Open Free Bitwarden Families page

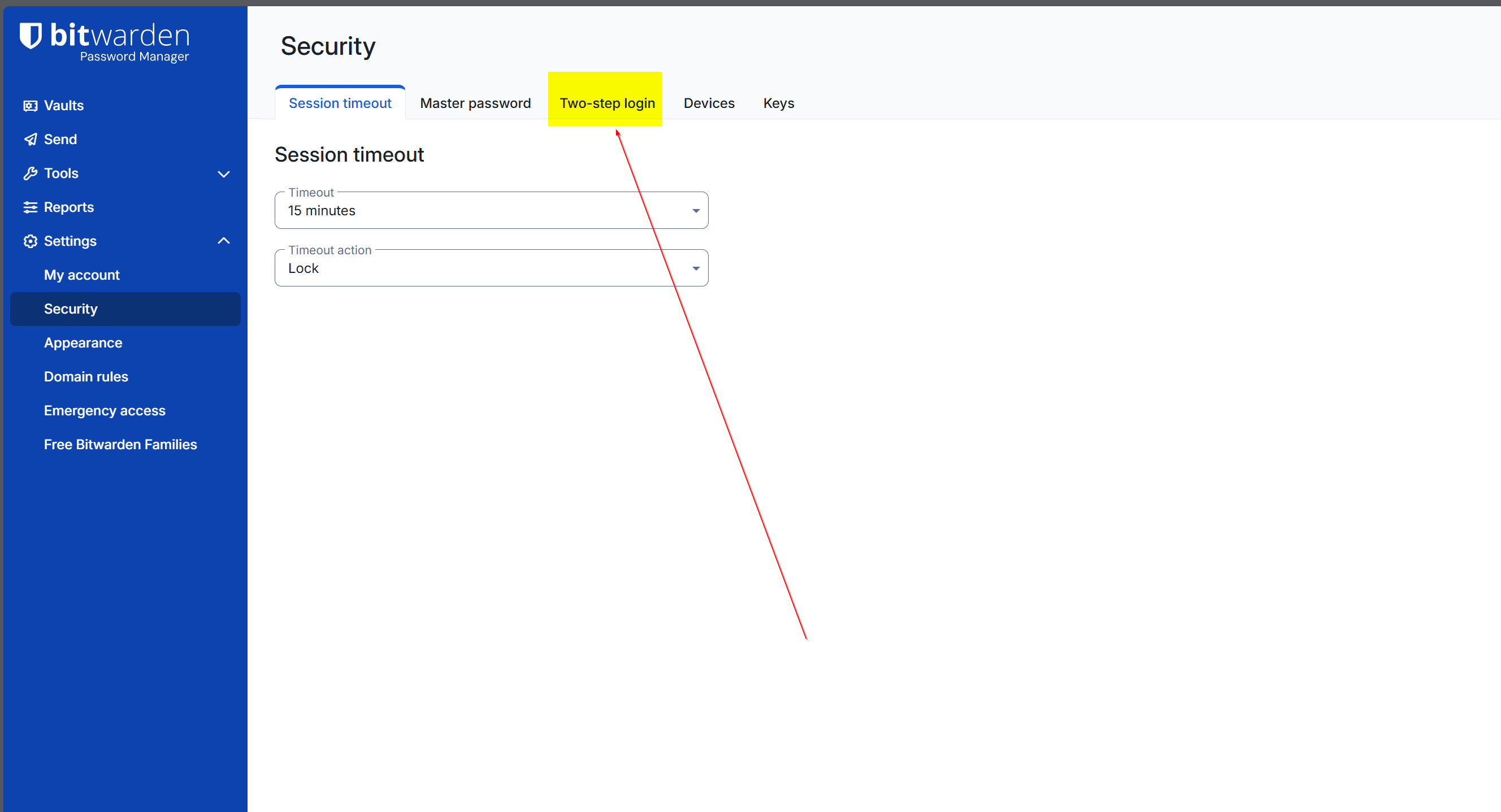pyautogui.click(x=120, y=445)
